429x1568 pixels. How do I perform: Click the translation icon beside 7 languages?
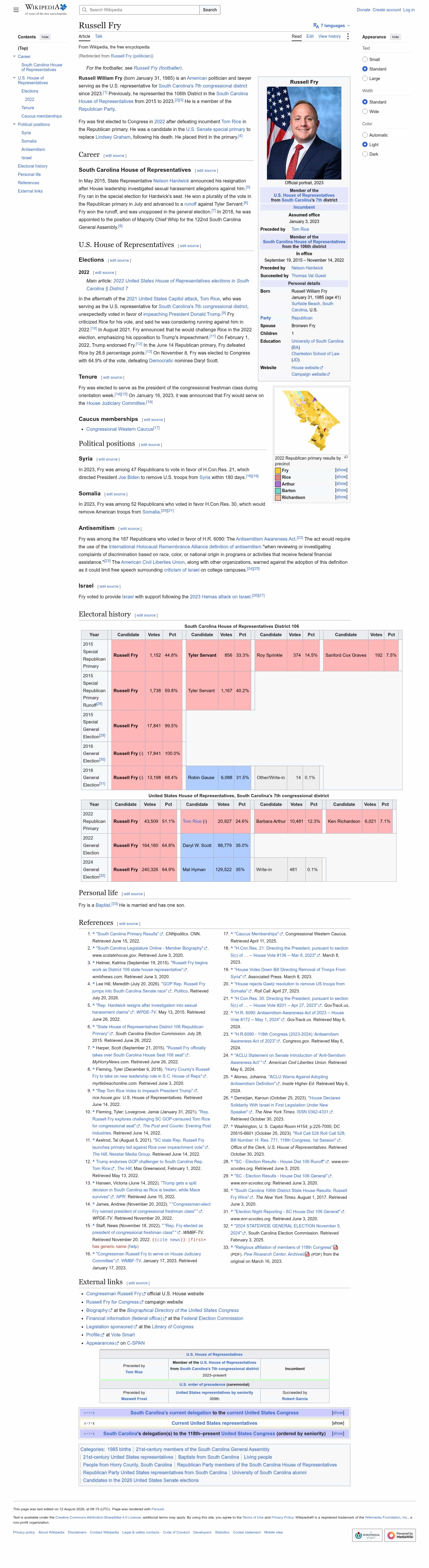[316, 26]
